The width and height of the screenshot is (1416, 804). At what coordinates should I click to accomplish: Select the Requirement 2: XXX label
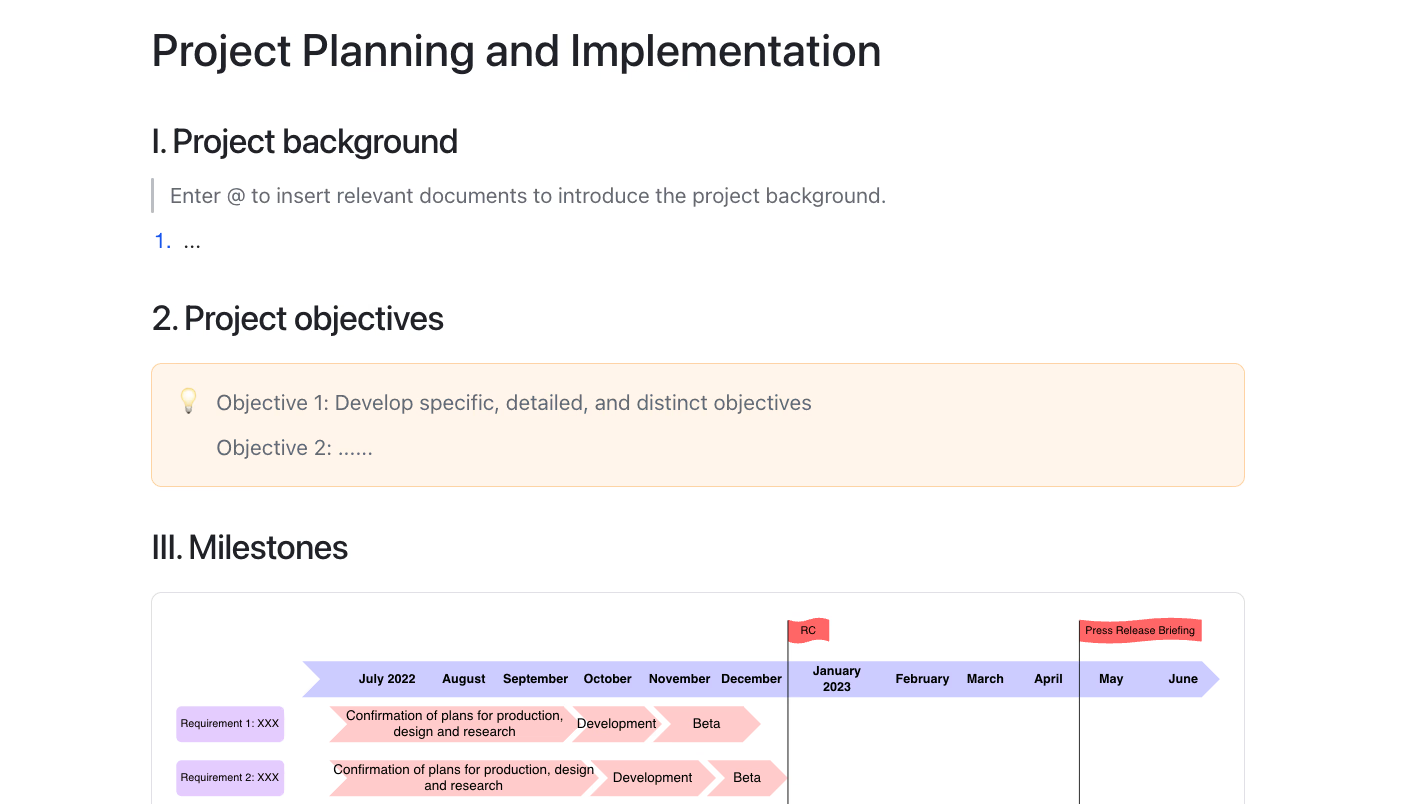coord(230,778)
